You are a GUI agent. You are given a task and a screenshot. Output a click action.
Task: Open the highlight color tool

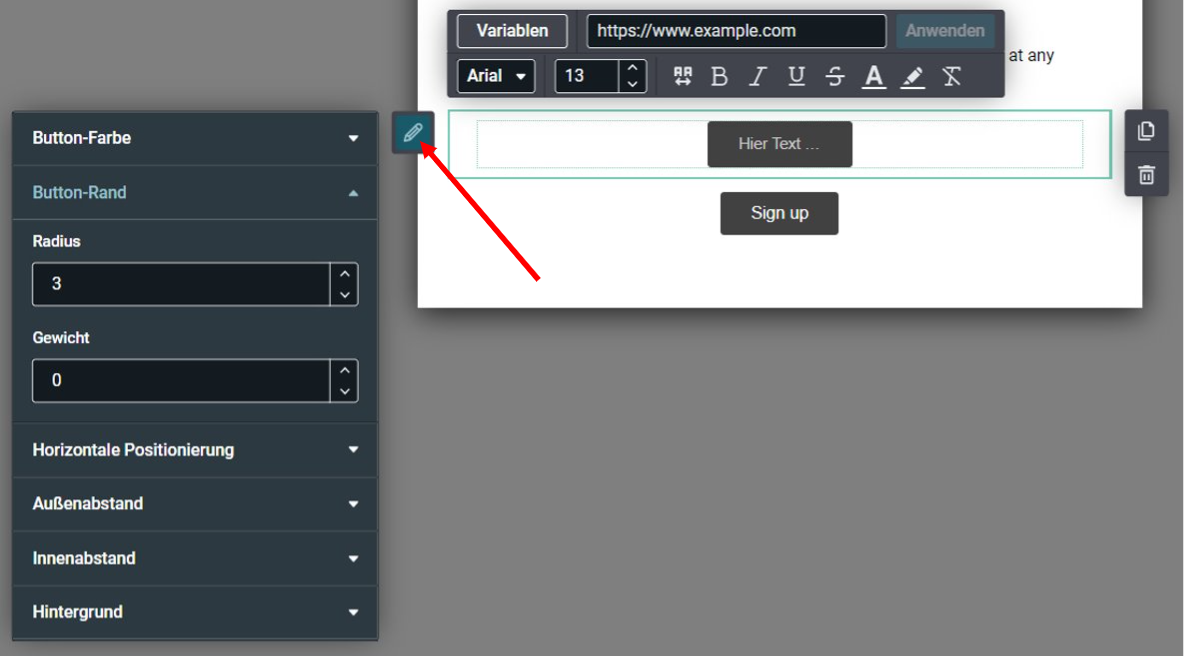[x=912, y=76]
